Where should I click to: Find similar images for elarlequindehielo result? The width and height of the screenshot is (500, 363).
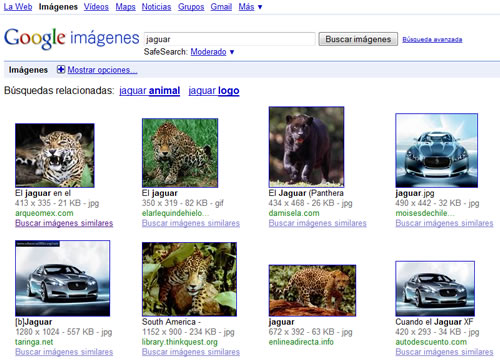[191, 223]
